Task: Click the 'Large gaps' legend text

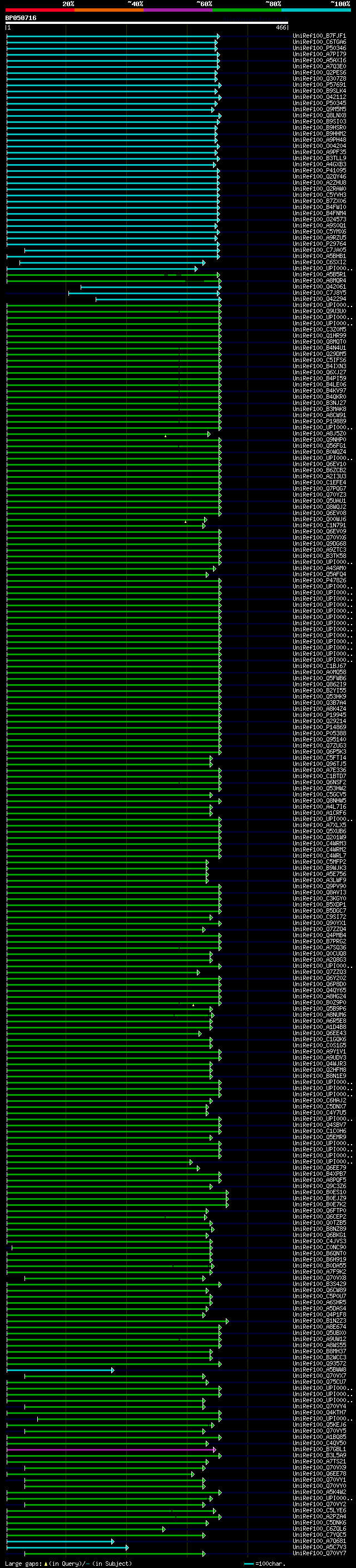Action: (69, 1564)
